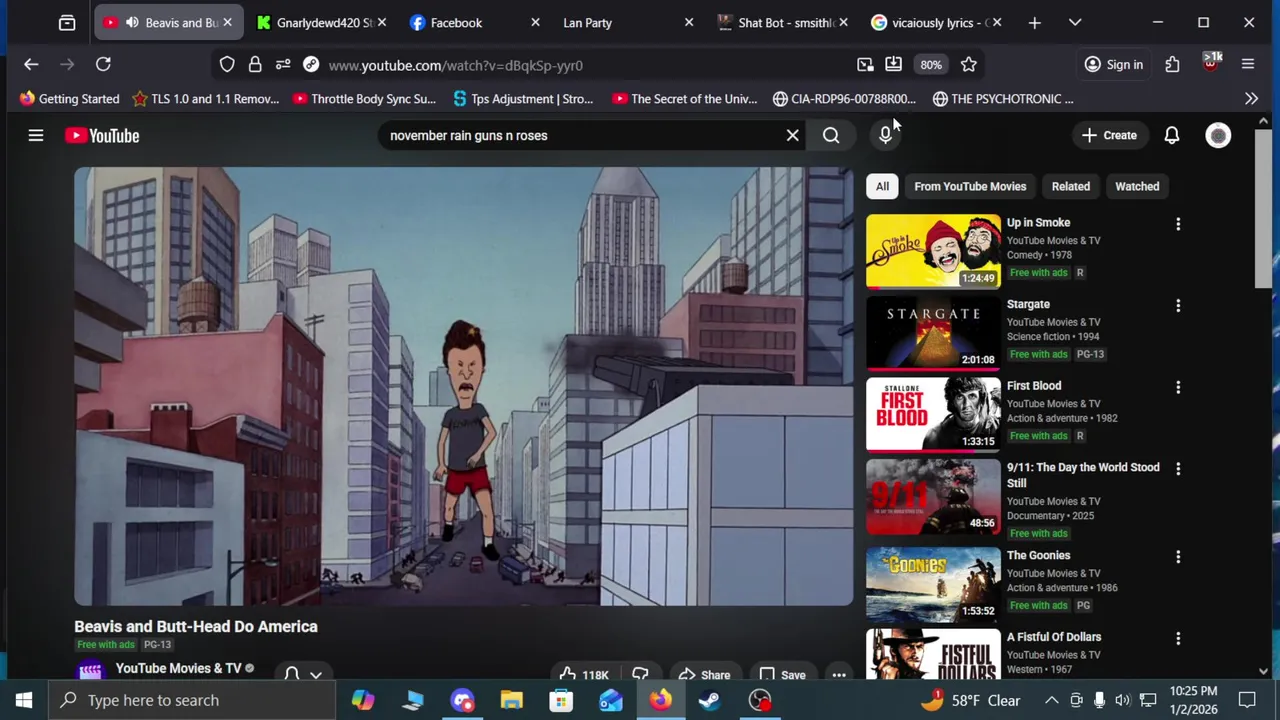Open the Firefox application menu
Screen dimensions: 1280x720
[1248, 65]
